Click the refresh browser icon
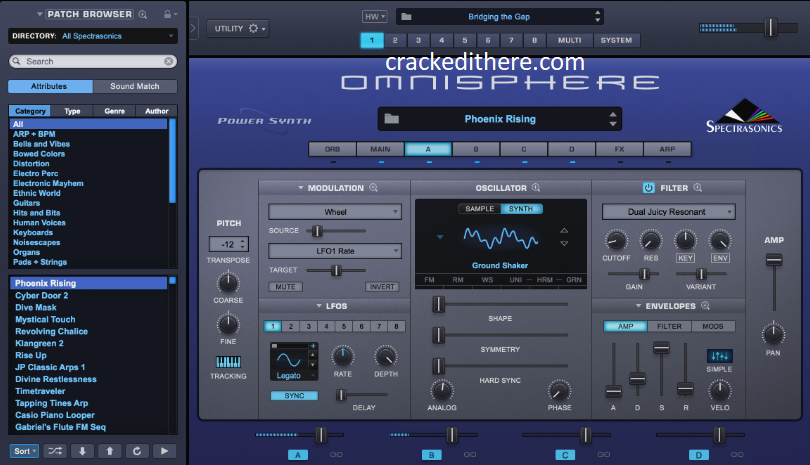This screenshot has height=465, width=810. 137,451
